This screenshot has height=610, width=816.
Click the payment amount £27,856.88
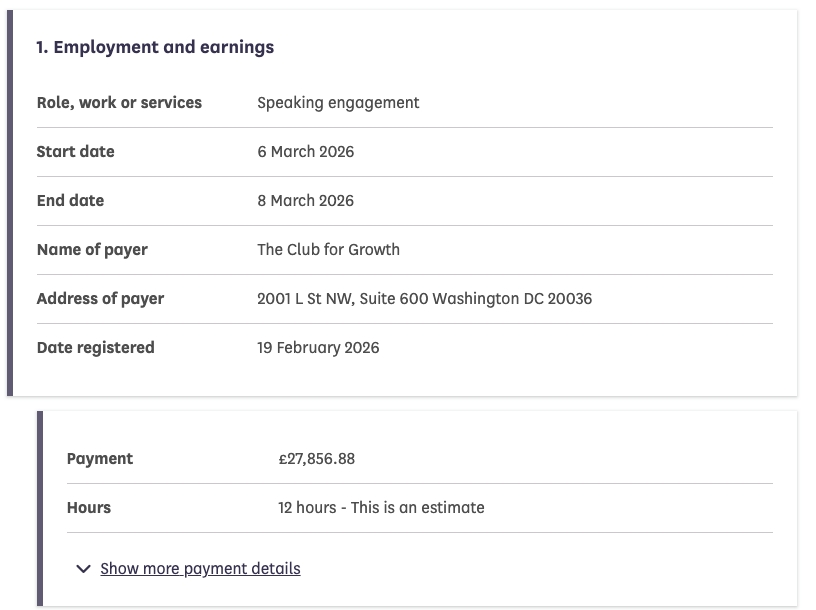316,459
